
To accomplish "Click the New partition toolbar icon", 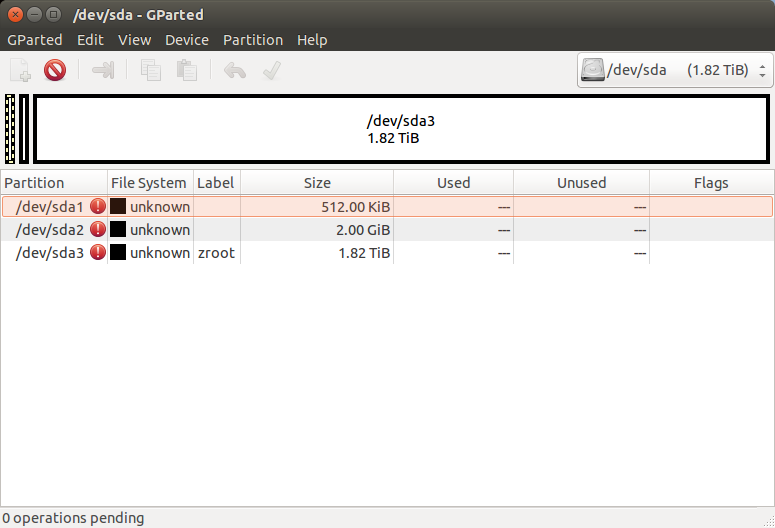I will (20, 70).
